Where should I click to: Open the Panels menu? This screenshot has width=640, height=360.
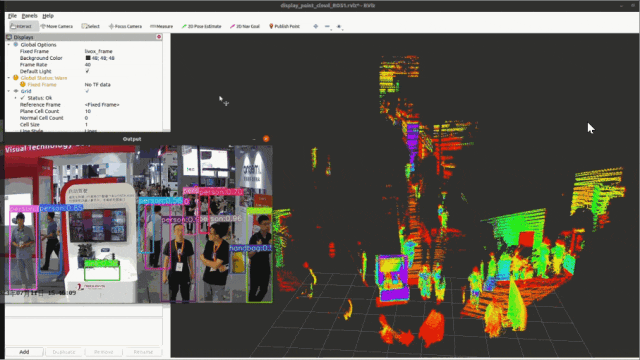[29, 16]
